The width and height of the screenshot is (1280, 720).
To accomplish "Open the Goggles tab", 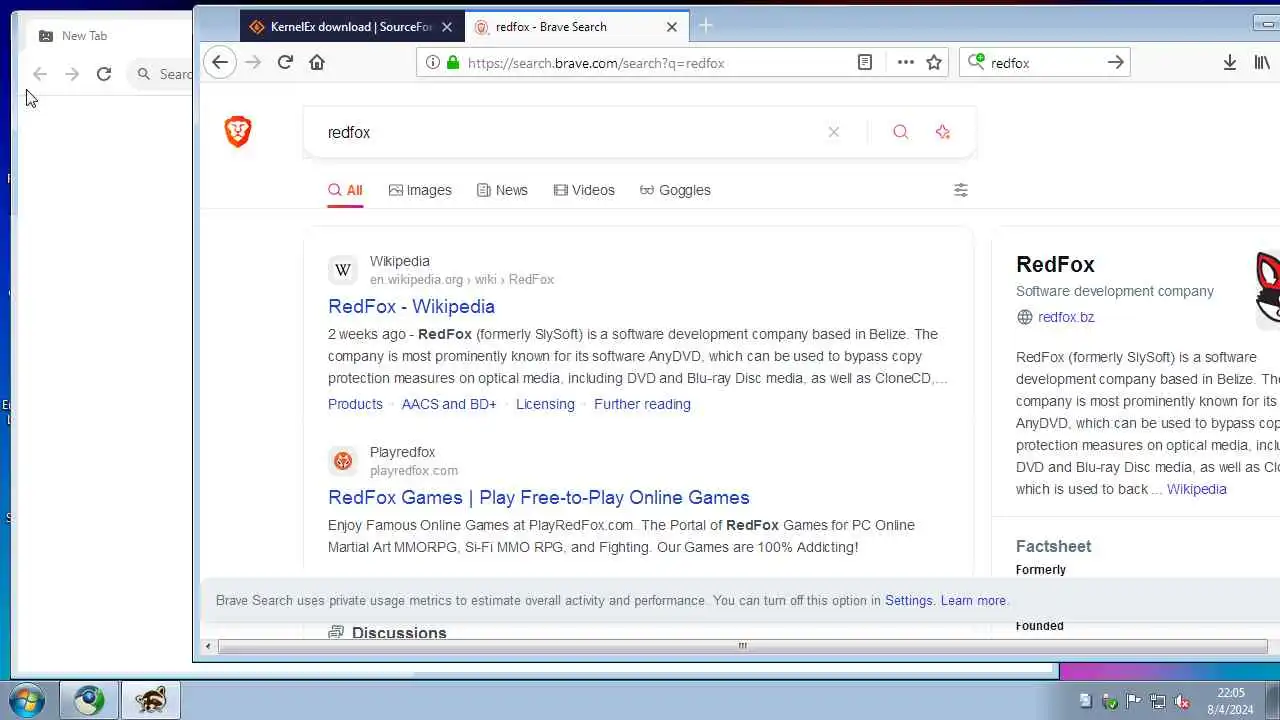I will [675, 190].
